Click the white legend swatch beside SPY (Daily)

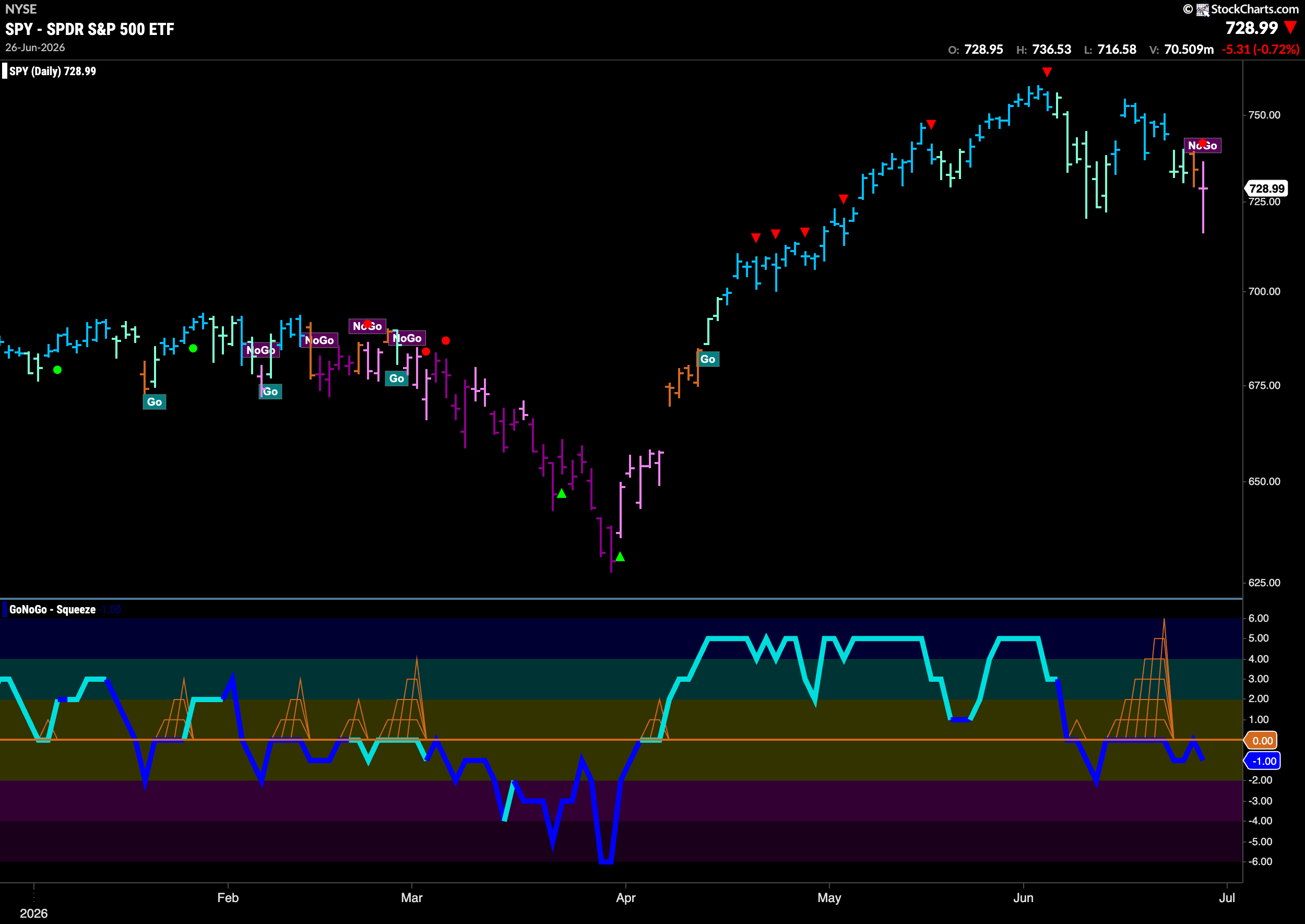pyautogui.click(x=5, y=71)
